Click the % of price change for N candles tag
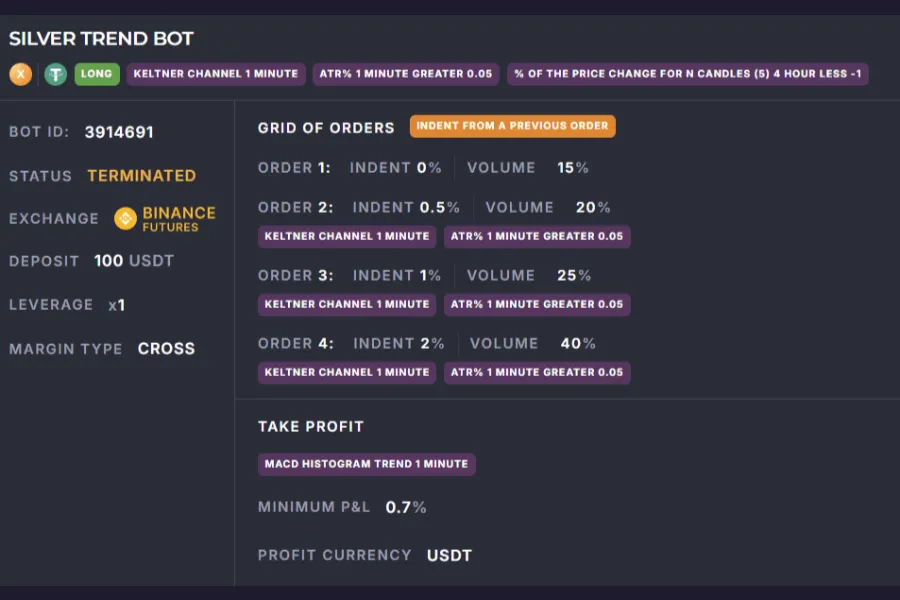 pos(687,74)
